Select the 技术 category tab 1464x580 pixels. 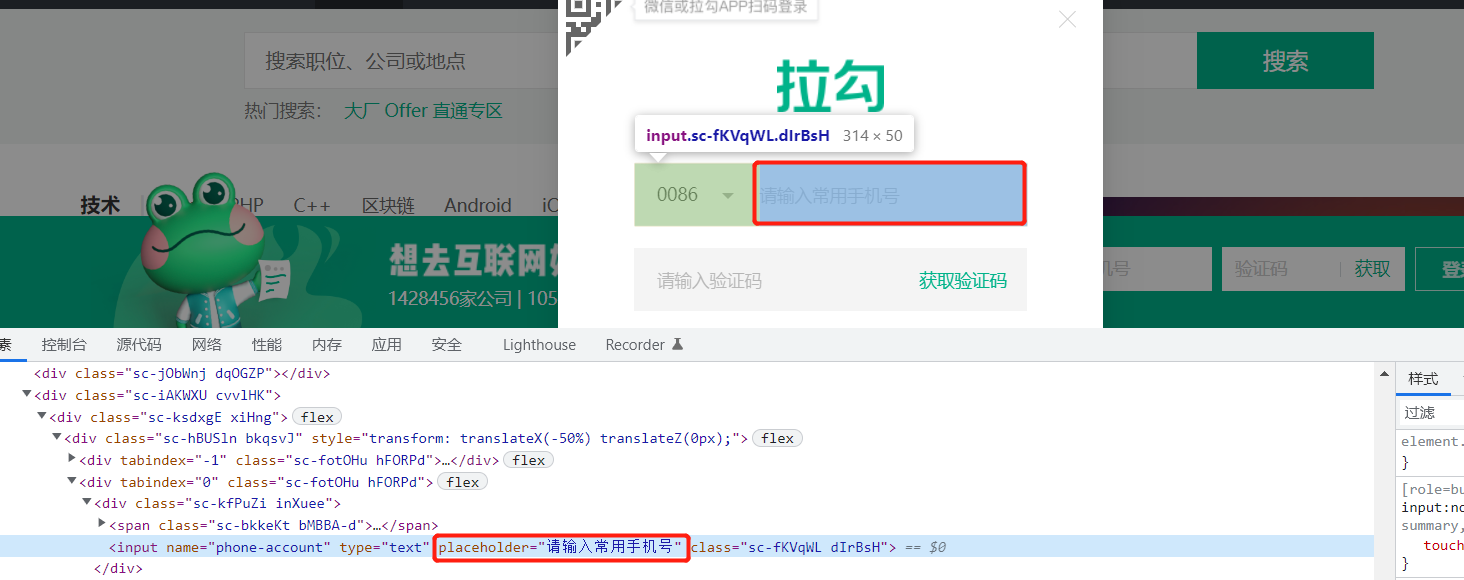coord(100,205)
